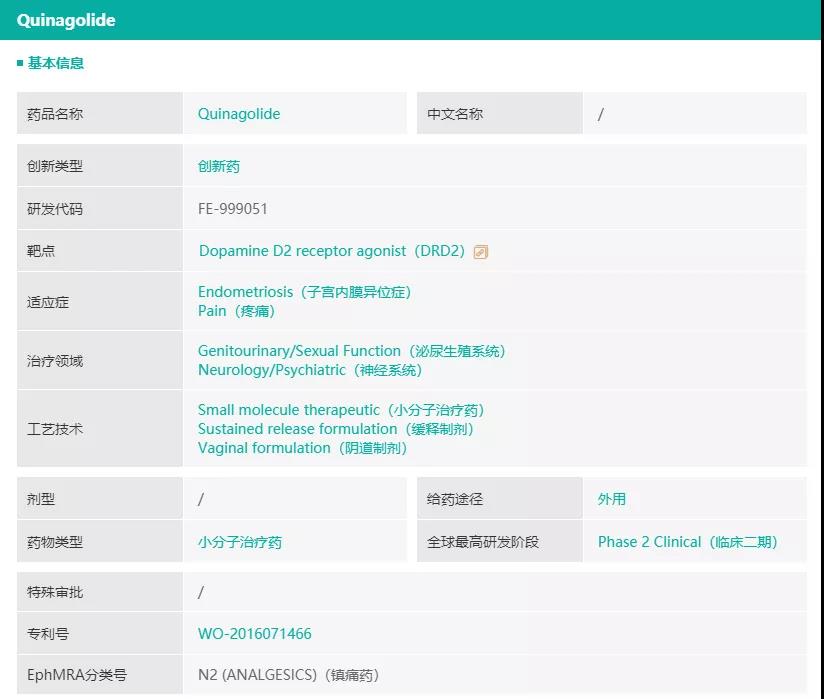Viewport: 824px width, 699px height.
Task: Click the 基本信息 section heading
Action: [x=55, y=63]
